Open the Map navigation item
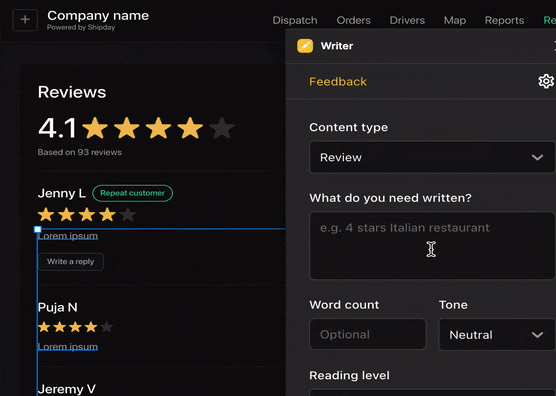 [455, 20]
